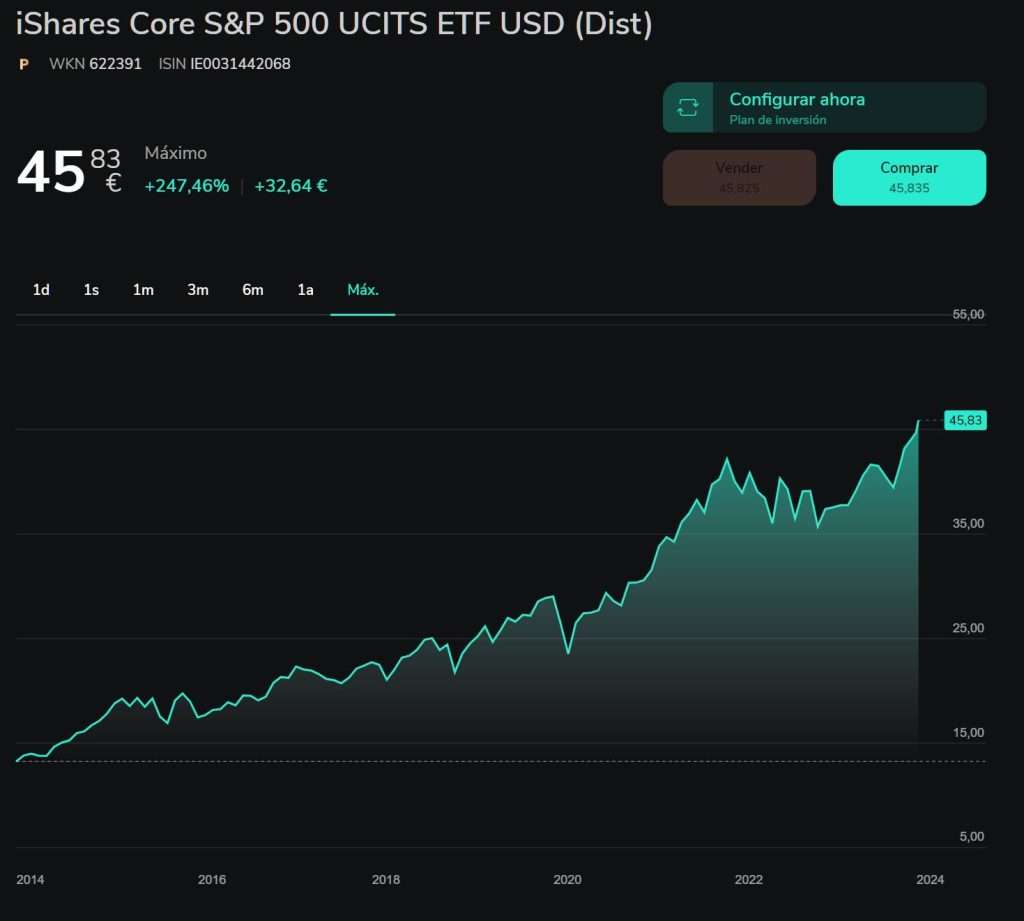This screenshot has height=921, width=1024.
Task: Choose the 6m timeframe
Action: click(252, 290)
